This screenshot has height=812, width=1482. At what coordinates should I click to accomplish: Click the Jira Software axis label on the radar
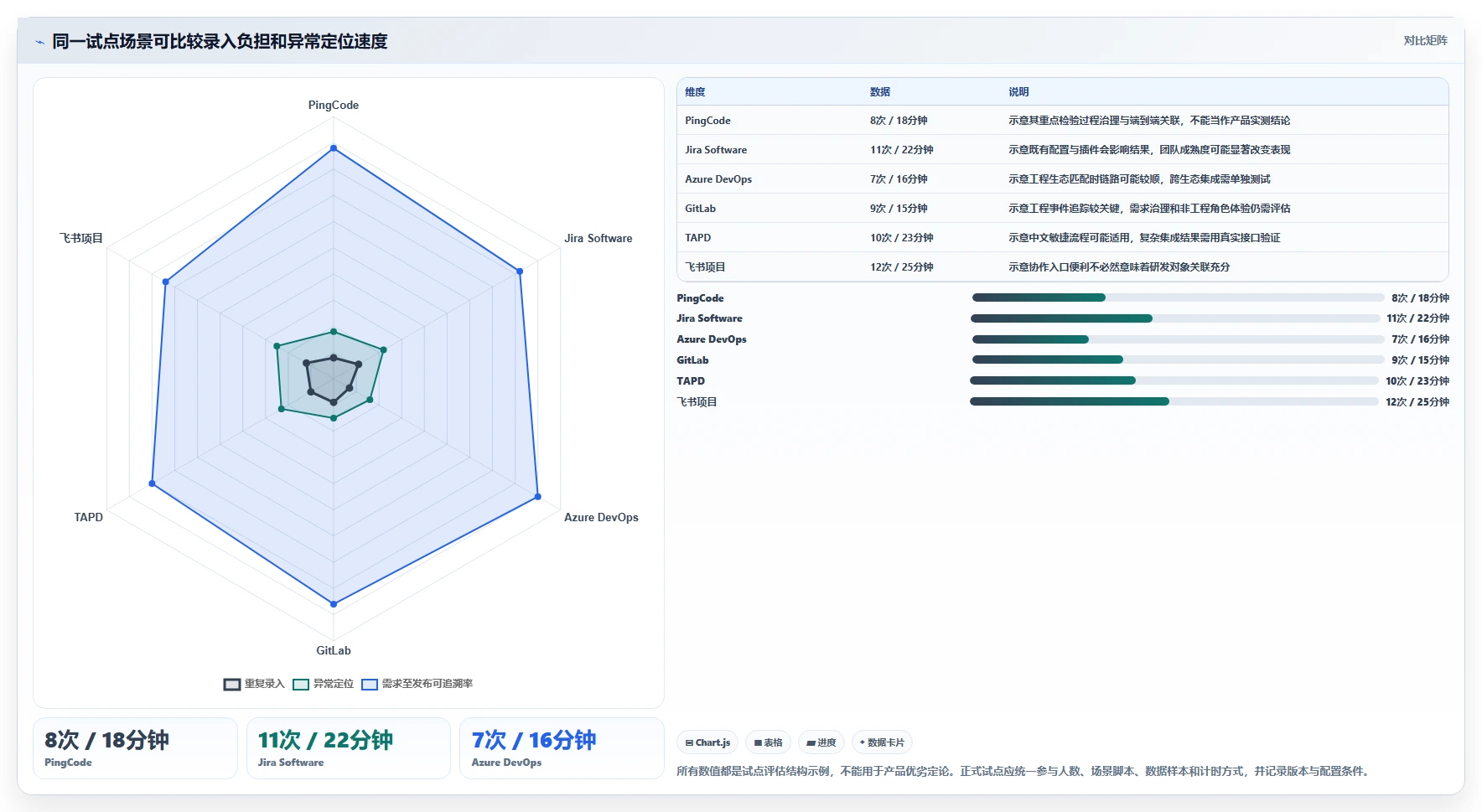pos(598,238)
